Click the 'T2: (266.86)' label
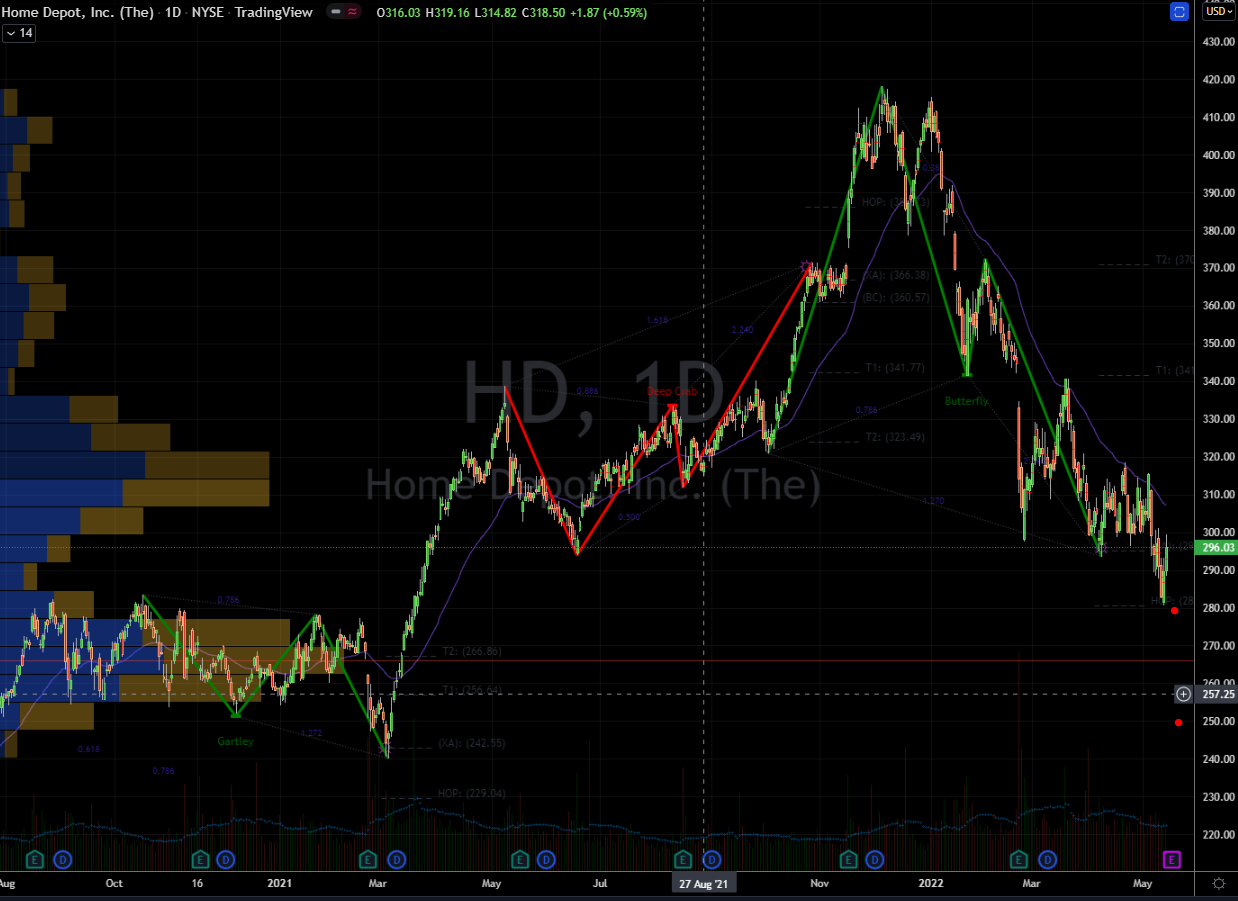This screenshot has height=901, width=1238. [x=471, y=651]
